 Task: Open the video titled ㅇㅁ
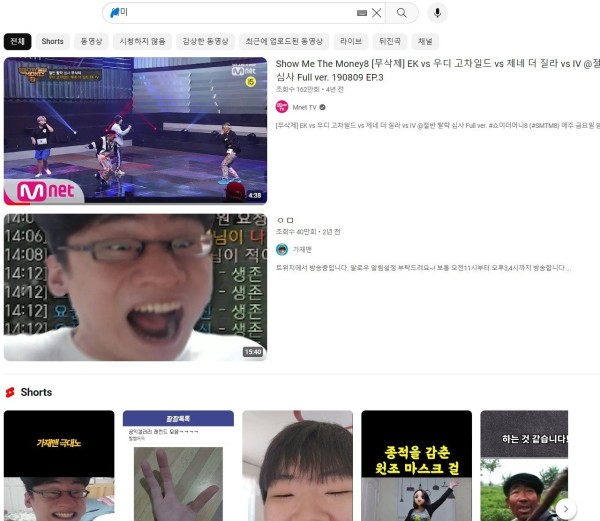click(285, 220)
